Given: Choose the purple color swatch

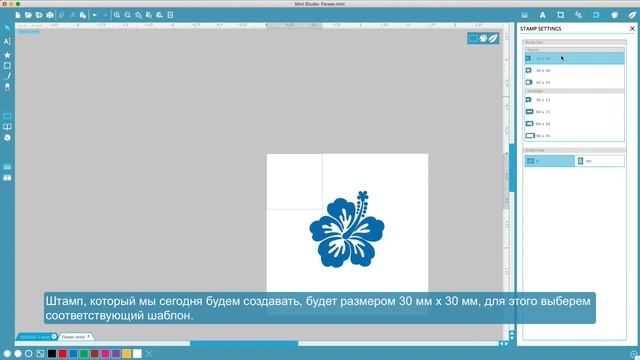Looking at the screenshot, I should 116,353.
